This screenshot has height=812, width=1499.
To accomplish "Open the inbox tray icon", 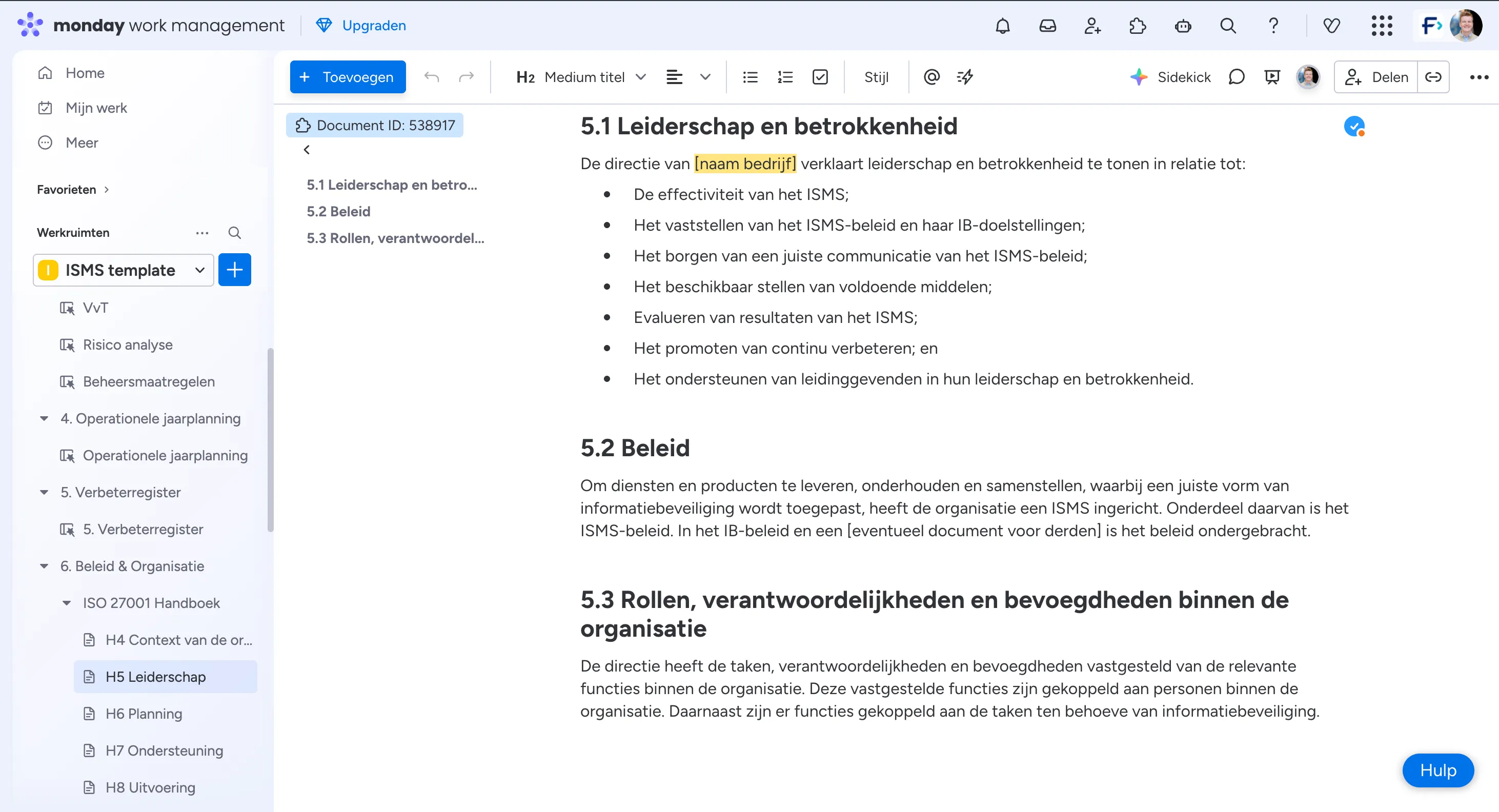I will tap(1047, 26).
